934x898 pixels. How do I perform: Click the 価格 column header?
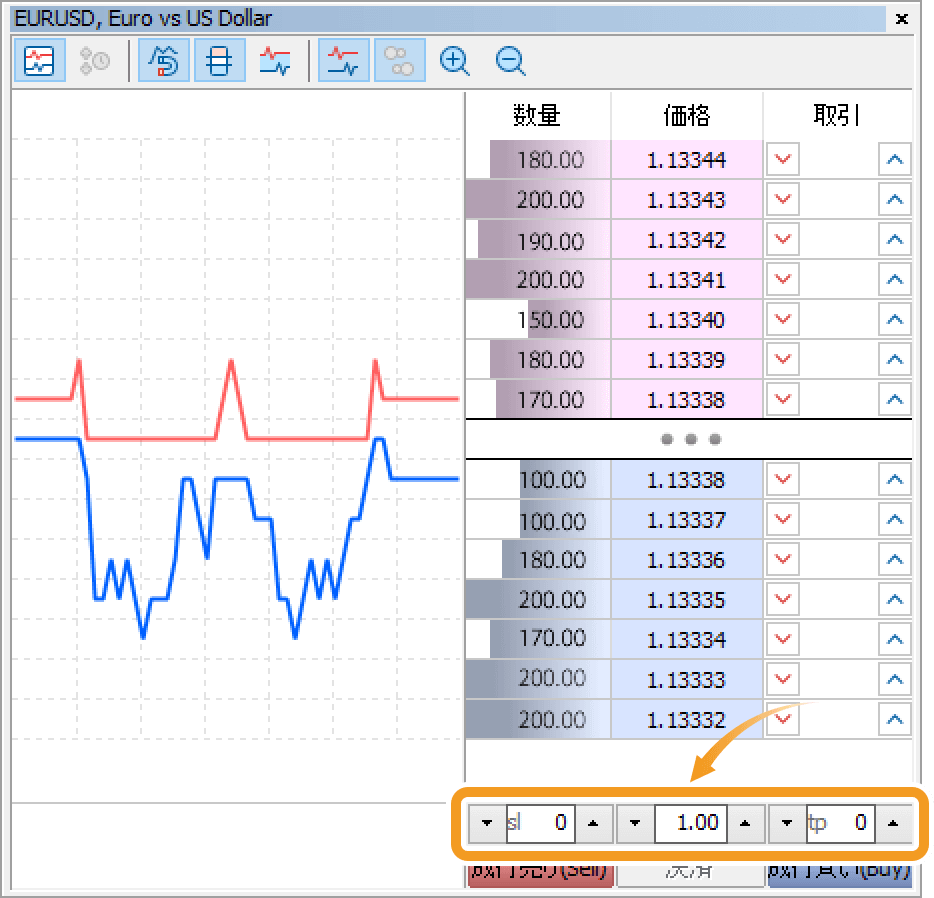click(687, 116)
